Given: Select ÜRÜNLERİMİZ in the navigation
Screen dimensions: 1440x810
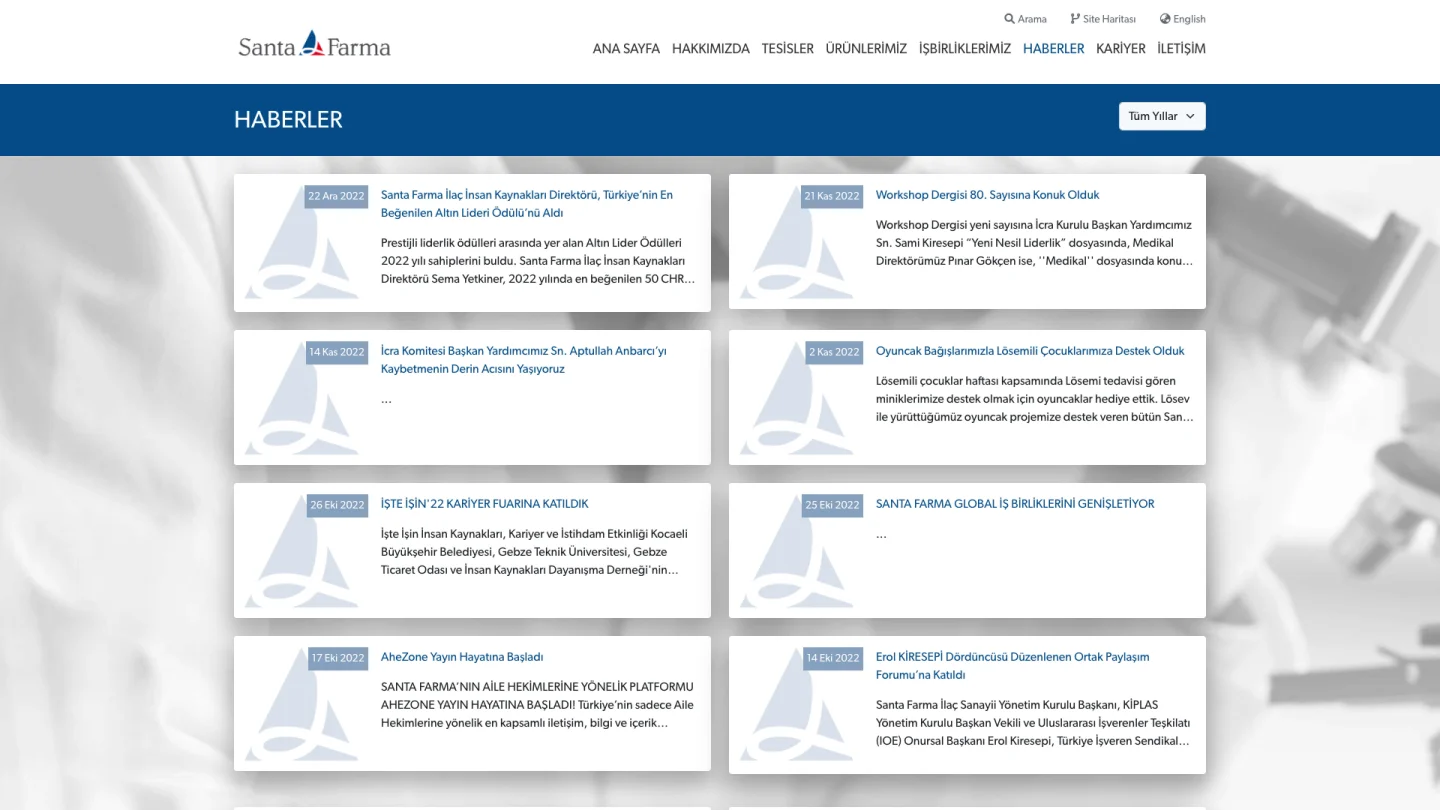Looking at the screenshot, I should (866, 48).
